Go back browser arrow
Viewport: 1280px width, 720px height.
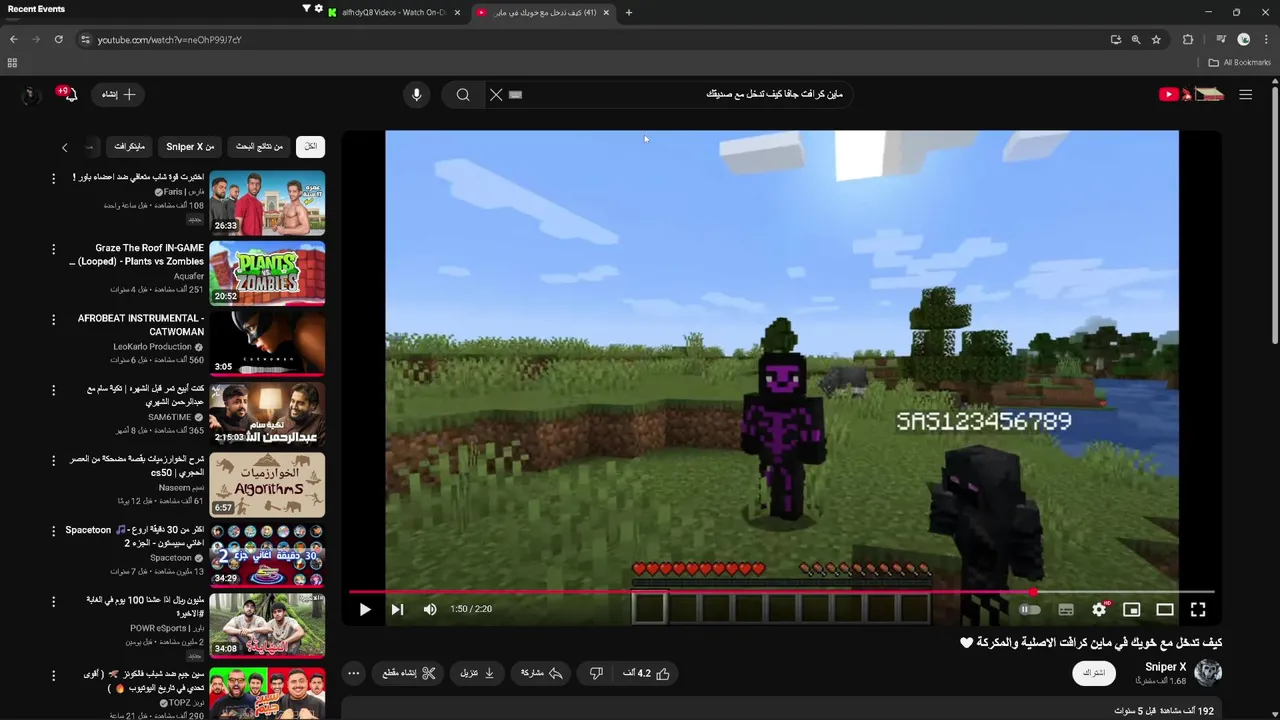point(13,39)
